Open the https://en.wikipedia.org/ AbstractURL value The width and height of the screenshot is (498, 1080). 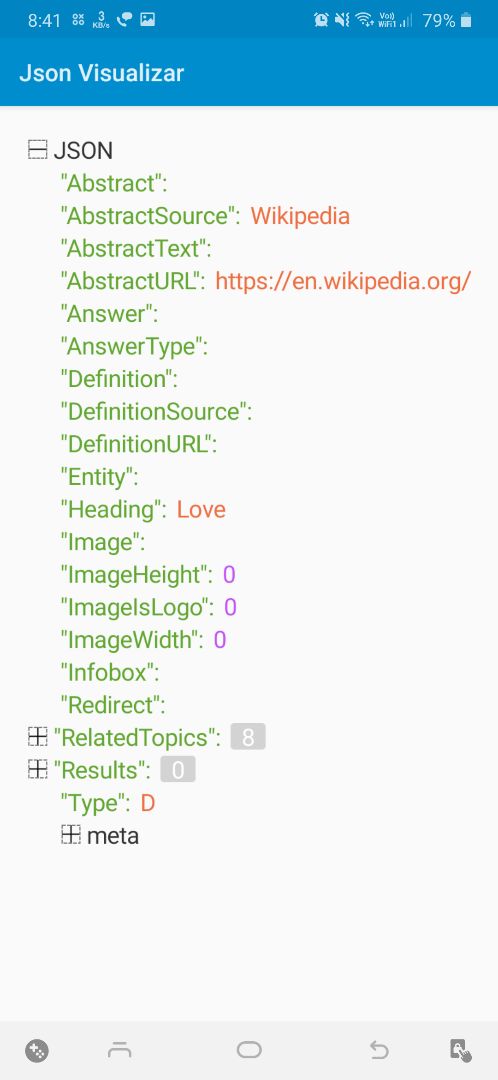343,281
